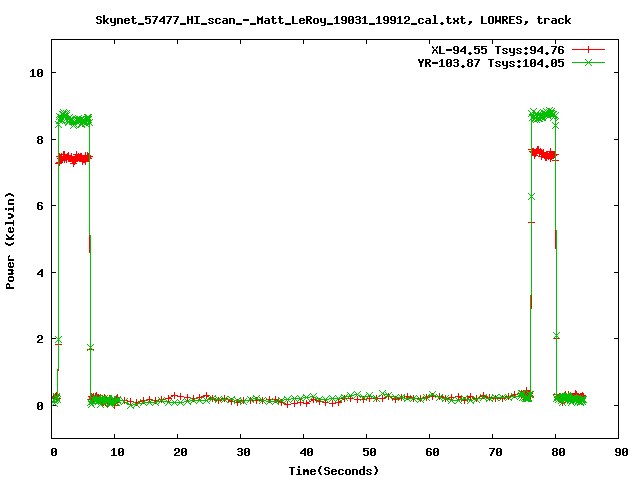Click the plot title with the Skynet filename
The height and width of the screenshot is (480, 640).
click(333, 20)
